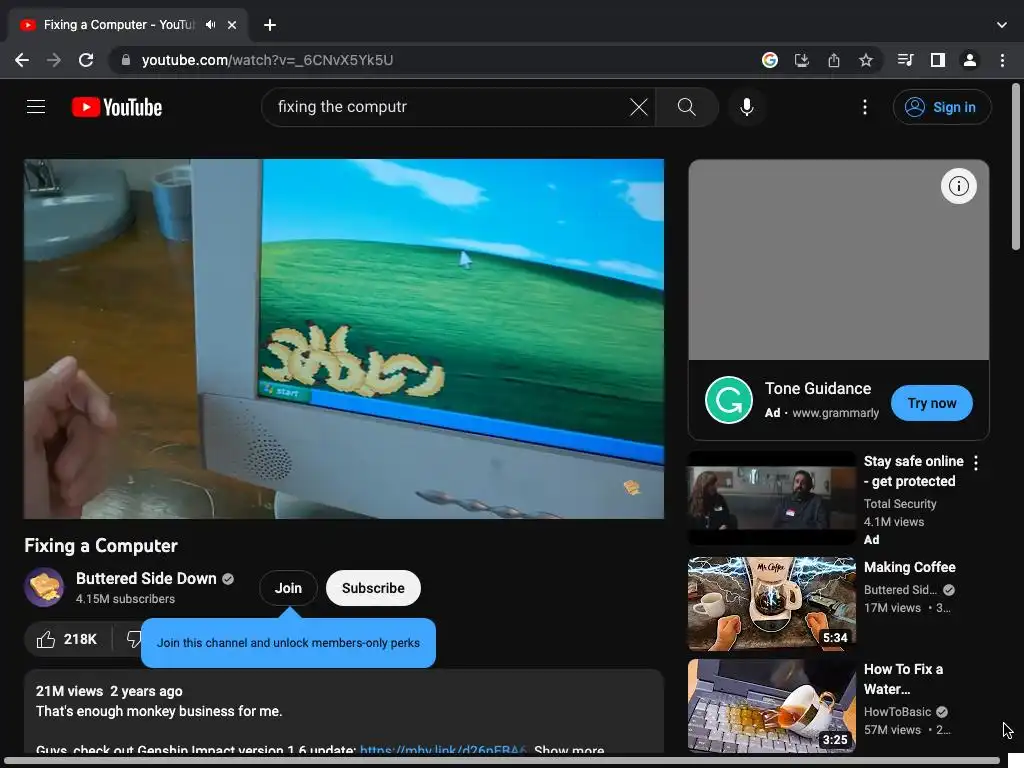Open How To Fix a Water title

coord(903,679)
